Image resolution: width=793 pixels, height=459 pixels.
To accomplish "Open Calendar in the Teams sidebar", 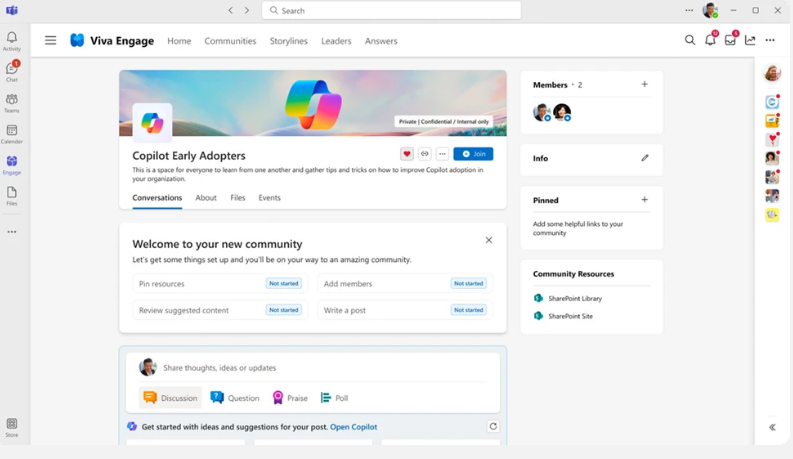I will click(12, 134).
